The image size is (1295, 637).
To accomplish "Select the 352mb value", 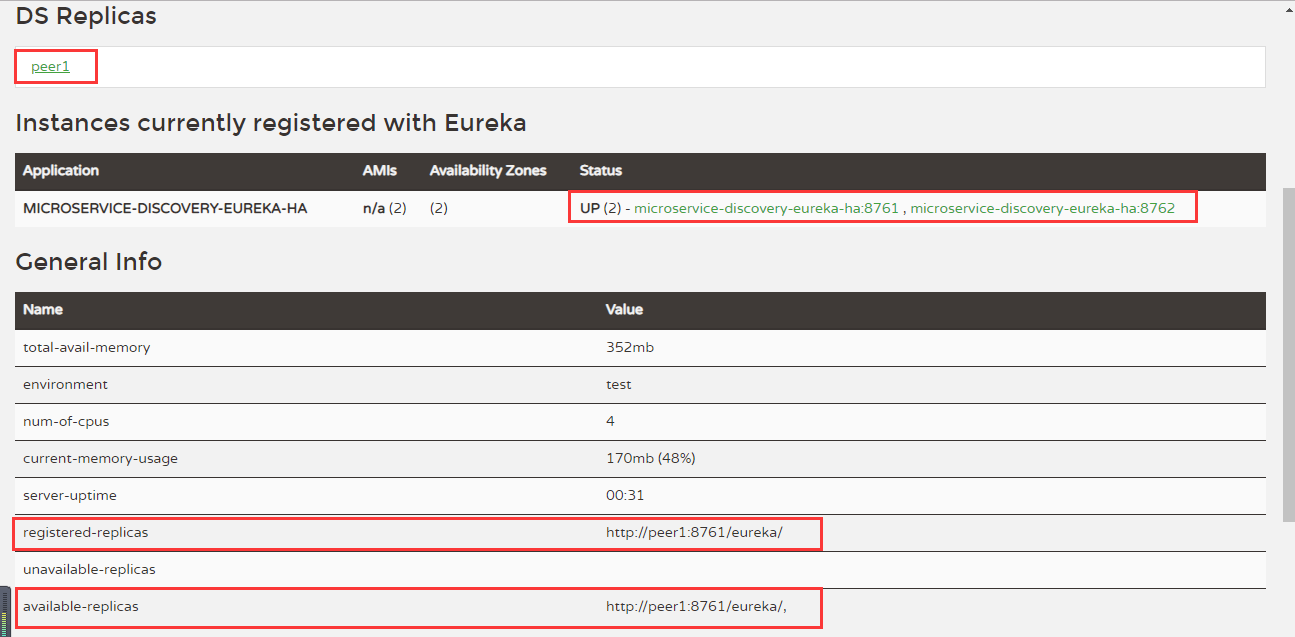I will [630, 347].
